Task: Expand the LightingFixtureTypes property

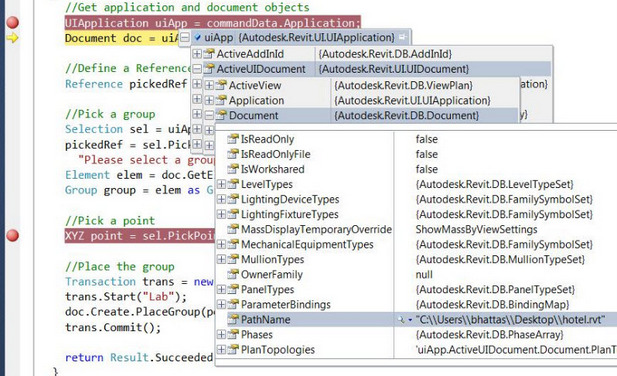Action: click(221, 214)
